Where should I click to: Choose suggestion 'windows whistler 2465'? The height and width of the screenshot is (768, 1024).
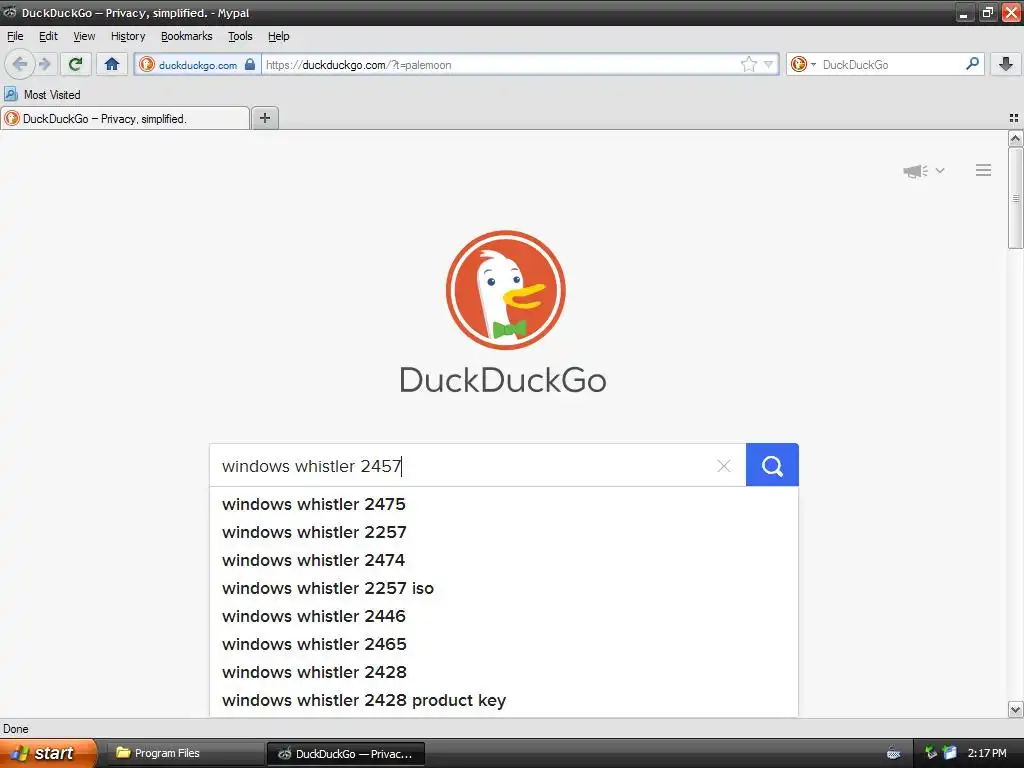(504, 645)
